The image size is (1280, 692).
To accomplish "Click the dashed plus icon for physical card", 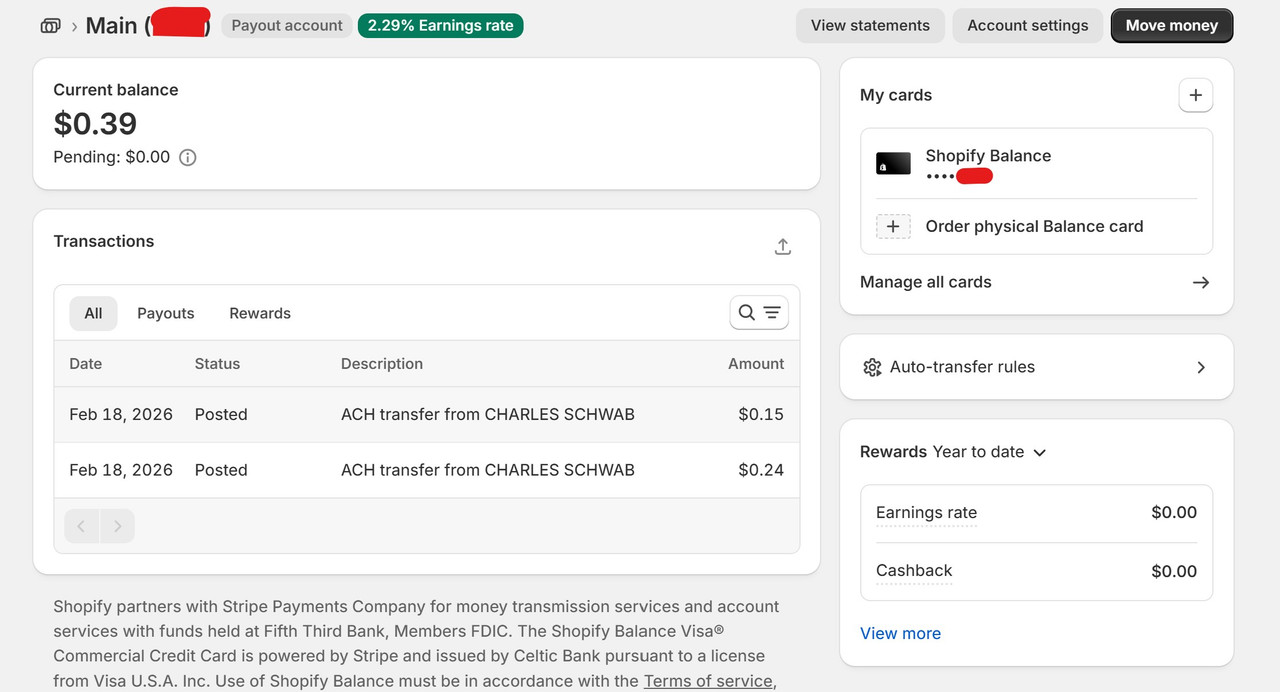I will (x=893, y=226).
